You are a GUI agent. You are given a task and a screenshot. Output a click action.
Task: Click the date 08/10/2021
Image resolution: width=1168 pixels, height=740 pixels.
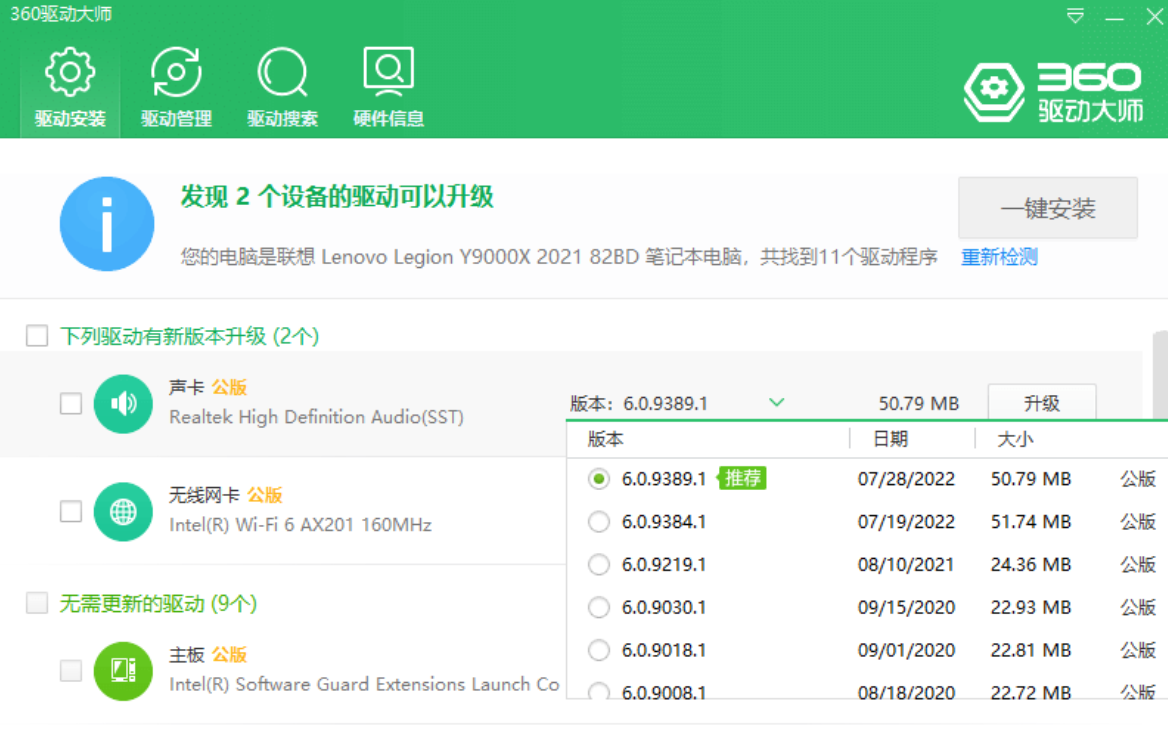[906, 565]
